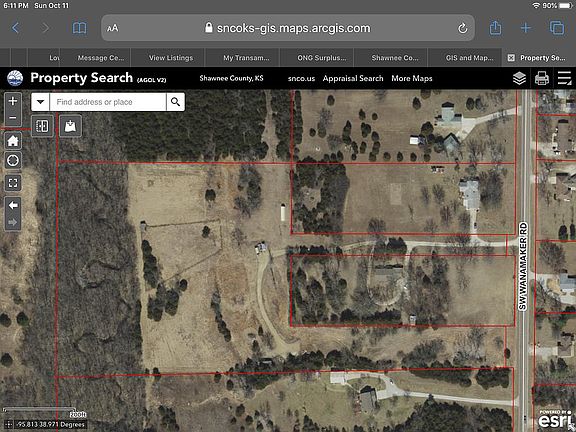The height and width of the screenshot is (432, 576).
Task: Switch to the View Listings tab
Action: pyautogui.click(x=169, y=58)
